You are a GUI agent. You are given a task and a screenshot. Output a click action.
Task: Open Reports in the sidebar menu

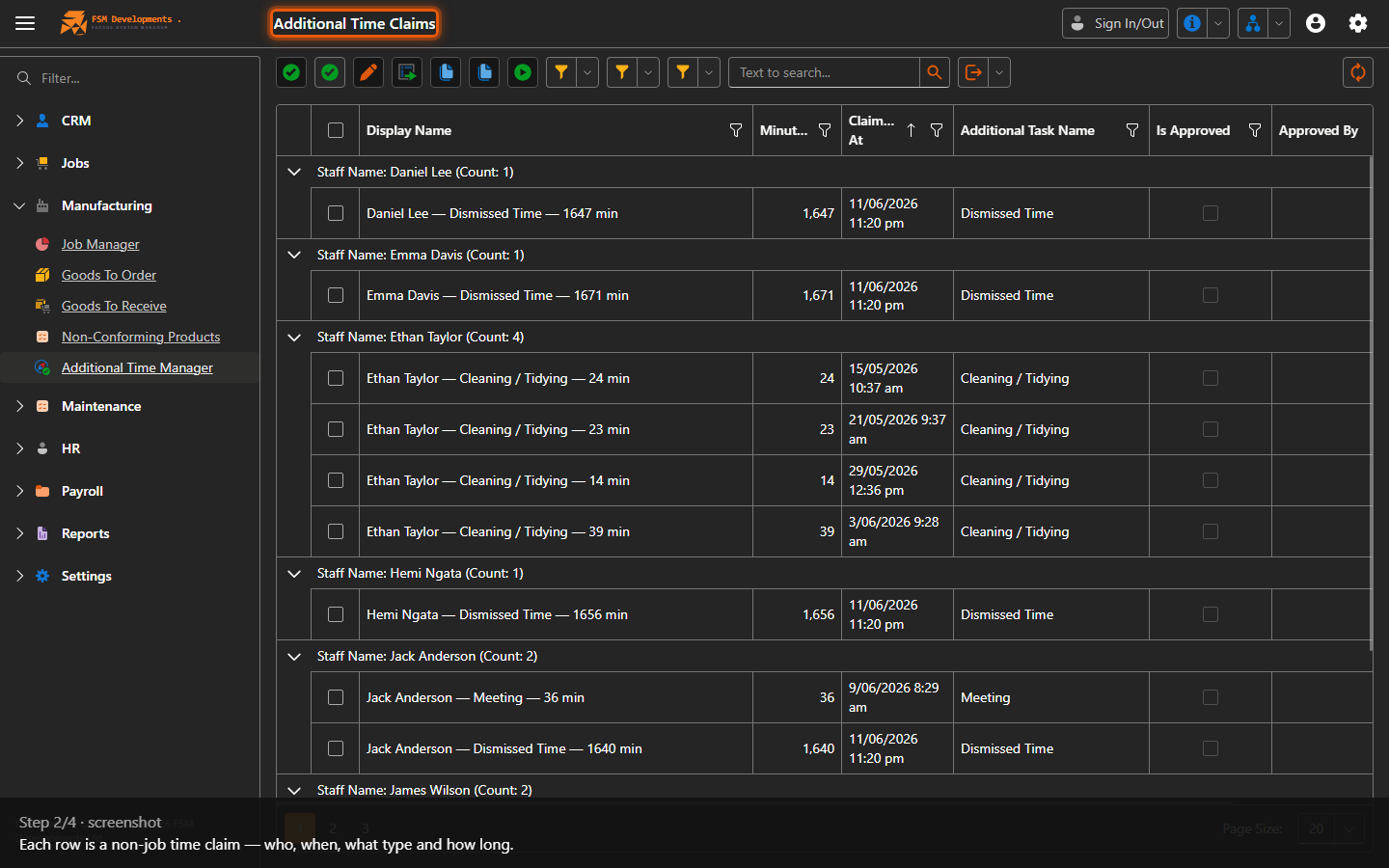[85, 533]
